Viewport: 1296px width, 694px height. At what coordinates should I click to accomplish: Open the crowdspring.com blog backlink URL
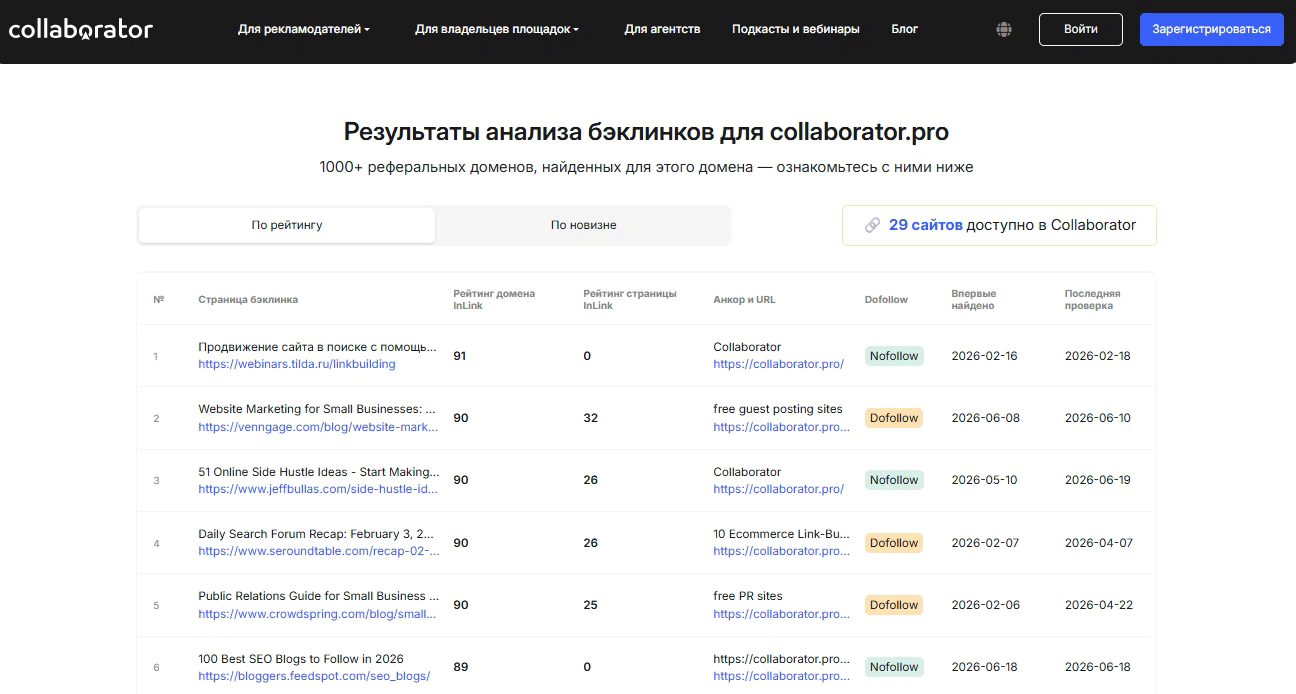click(318, 614)
